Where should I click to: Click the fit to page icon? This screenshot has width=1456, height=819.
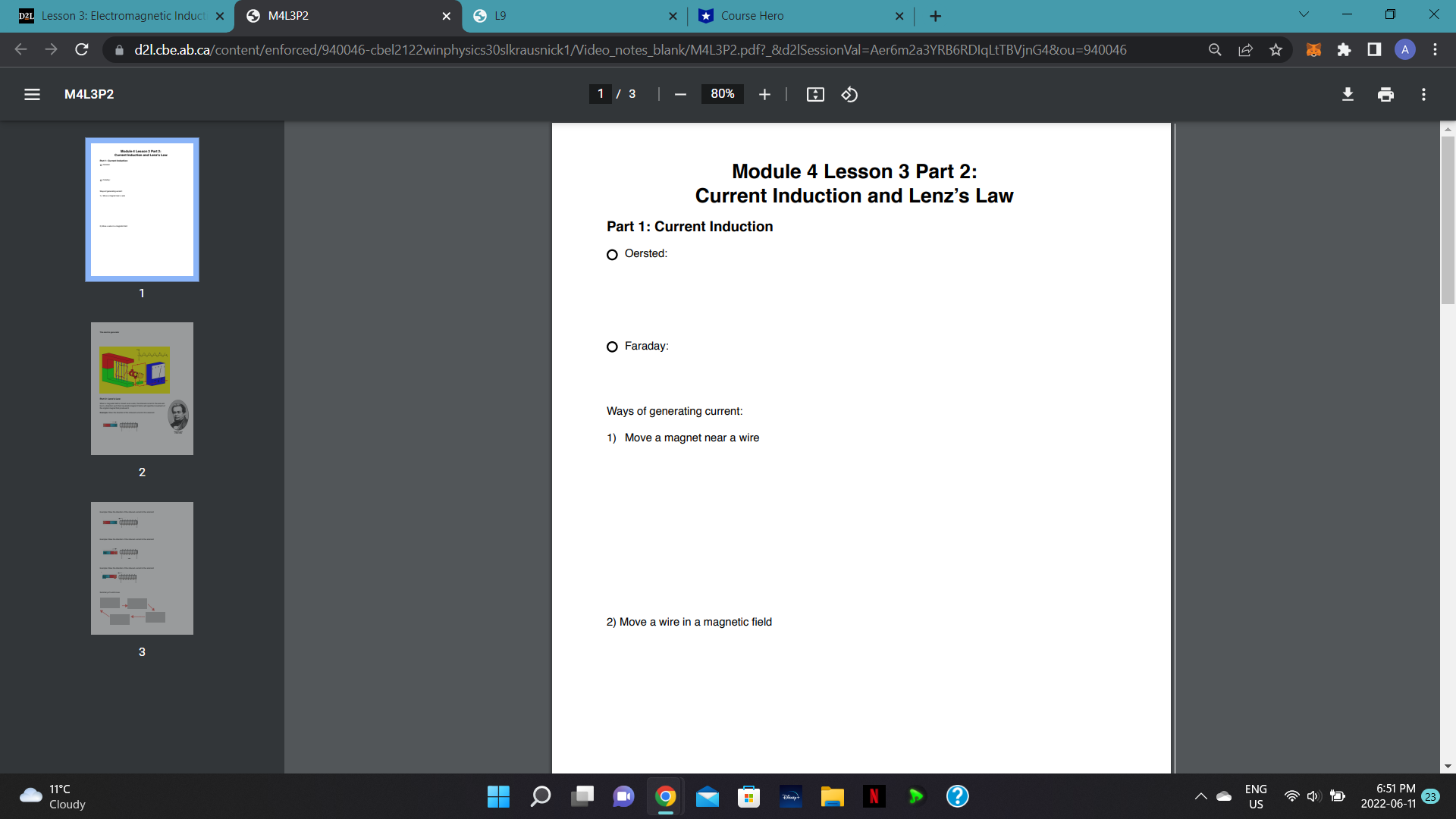(815, 94)
